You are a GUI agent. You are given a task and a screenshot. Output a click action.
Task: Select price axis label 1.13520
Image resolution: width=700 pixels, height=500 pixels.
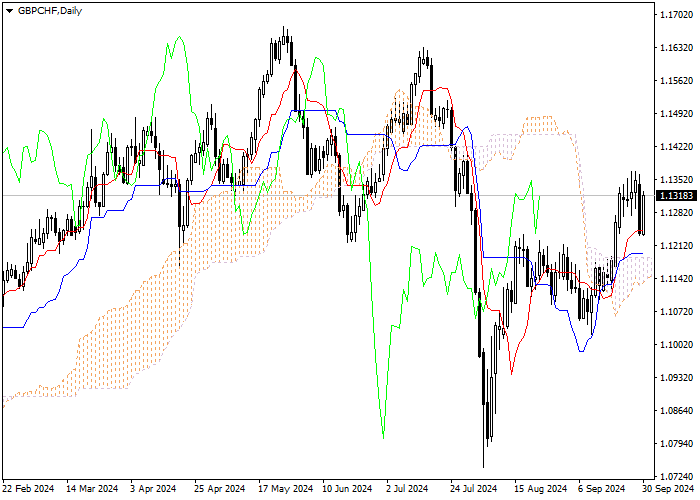(x=676, y=180)
